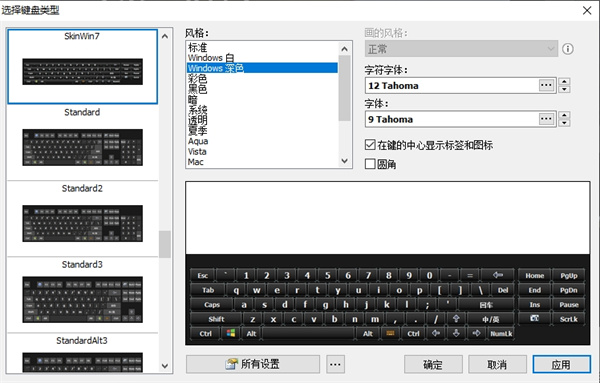
Task: Click scroll-up arrow of keyboard type list
Action: click(165, 36)
